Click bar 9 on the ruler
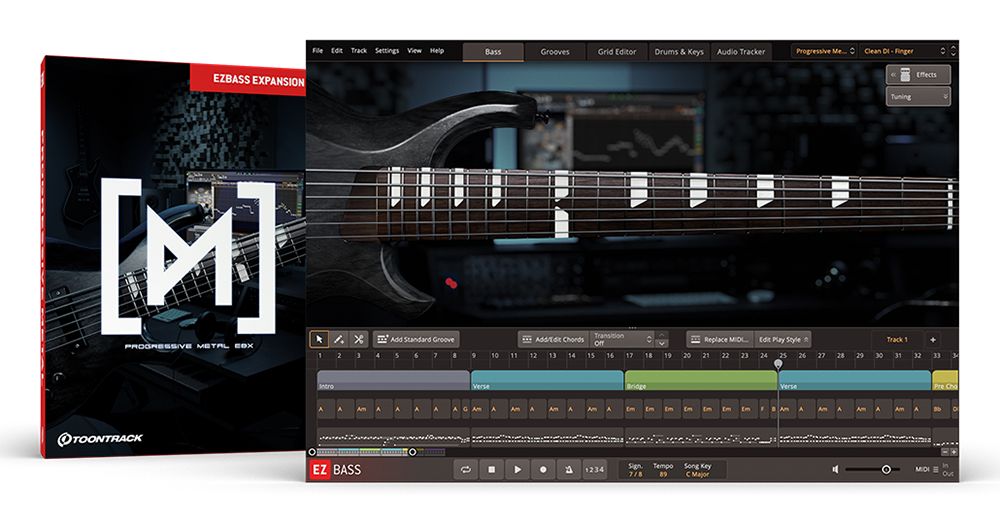Screen dimensions: 1000x524 point(474,356)
